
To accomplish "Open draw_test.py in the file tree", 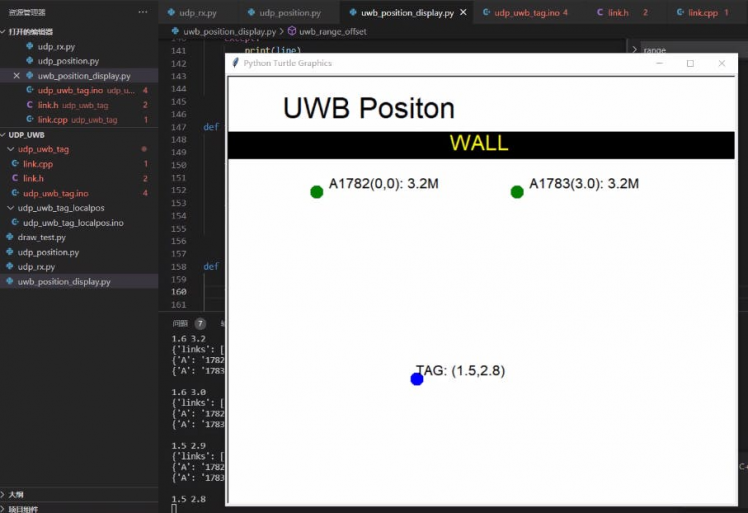I will [x=42, y=237].
